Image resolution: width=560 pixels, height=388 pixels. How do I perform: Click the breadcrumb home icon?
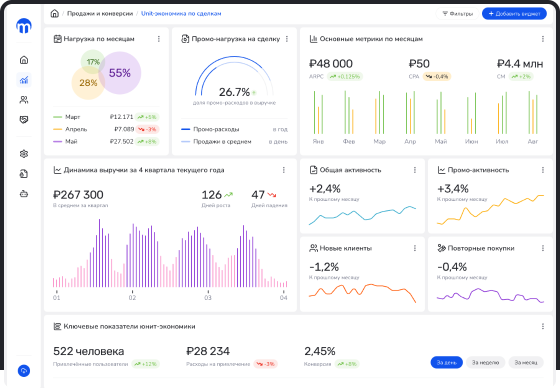(x=54, y=14)
